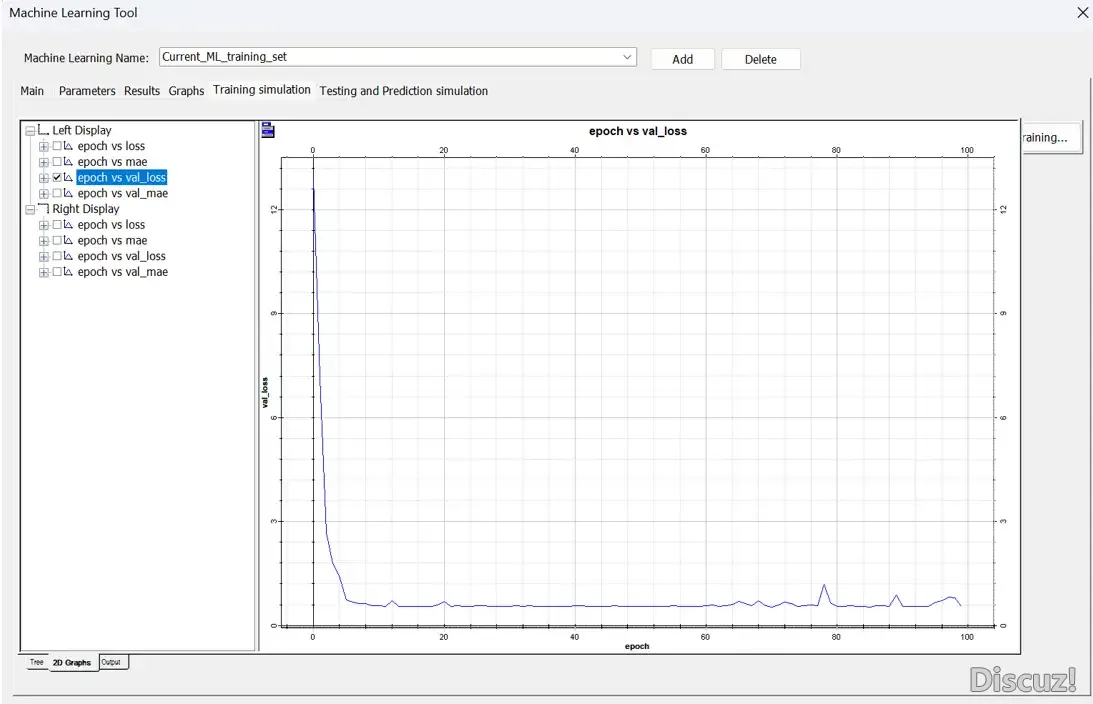This screenshot has width=1093, height=704.
Task: Enable Right Display epoch vs val_loss checkbox
Action: pos(57,257)
